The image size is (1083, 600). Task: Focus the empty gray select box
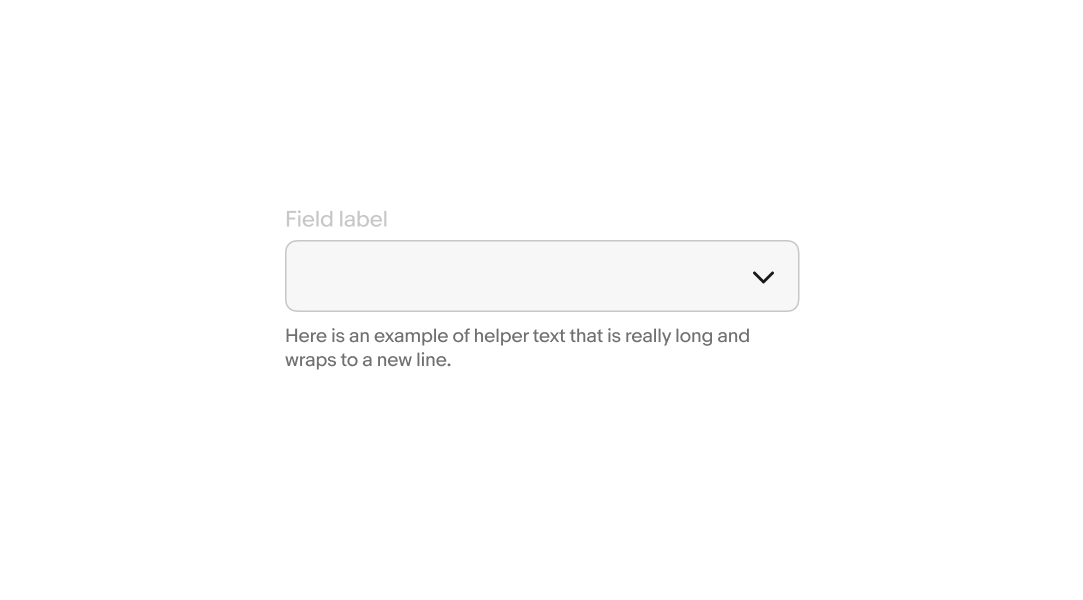click(542, 276)
